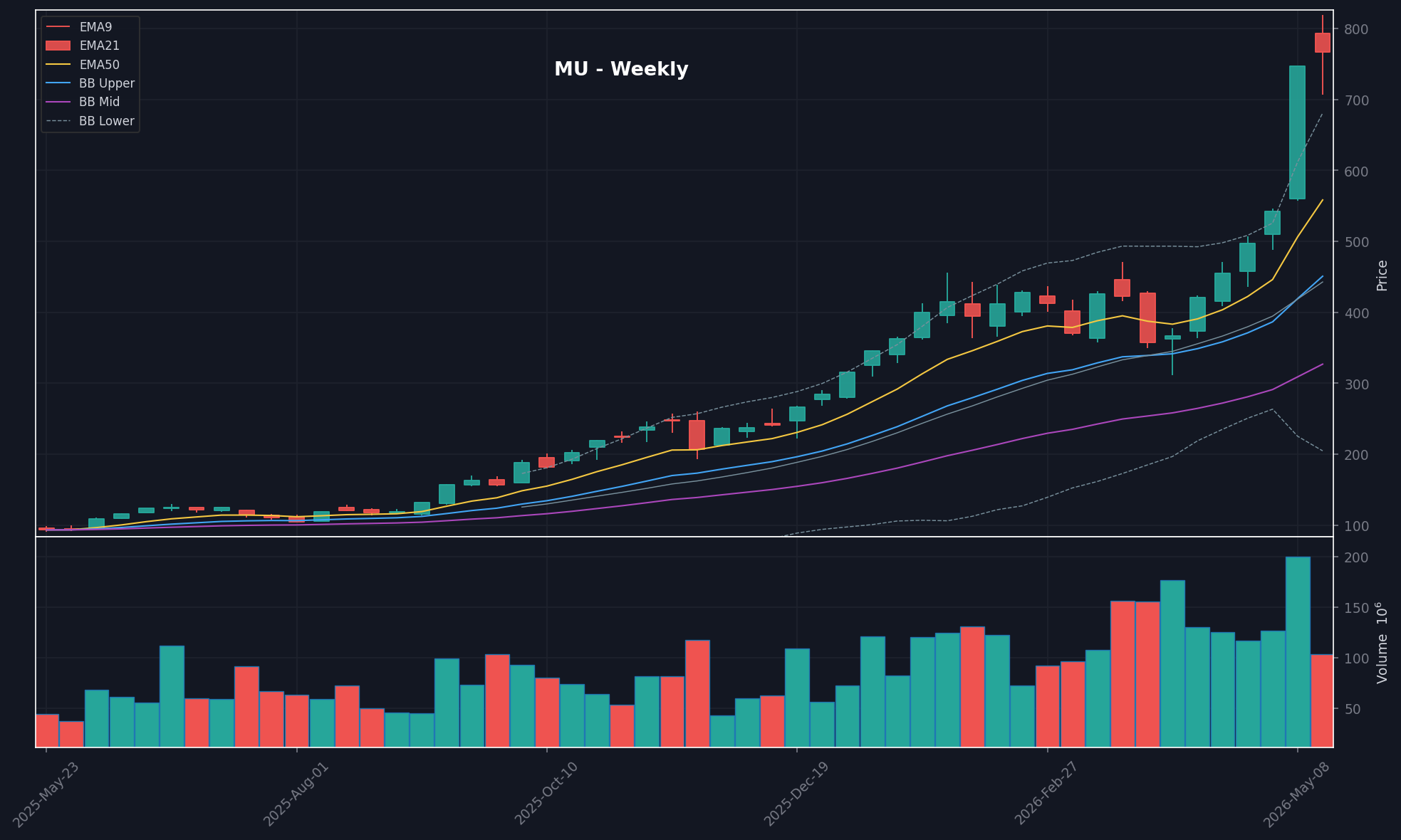Click the 2025-May-23 date axis label
1401x840 pixels.
[x=46, y=793]
